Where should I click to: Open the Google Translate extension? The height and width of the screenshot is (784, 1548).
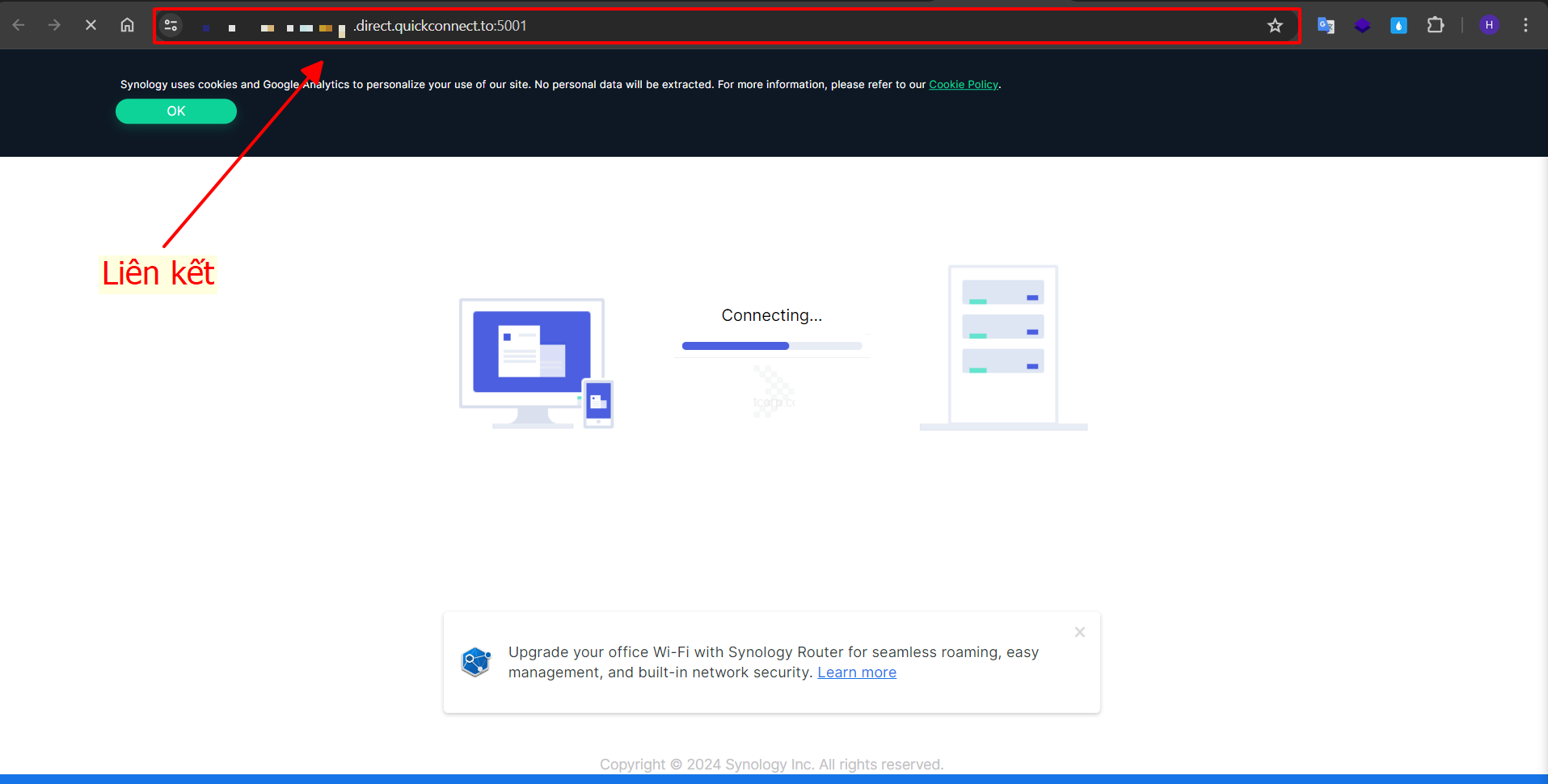pyautogui.click(x=1326, y=26)
